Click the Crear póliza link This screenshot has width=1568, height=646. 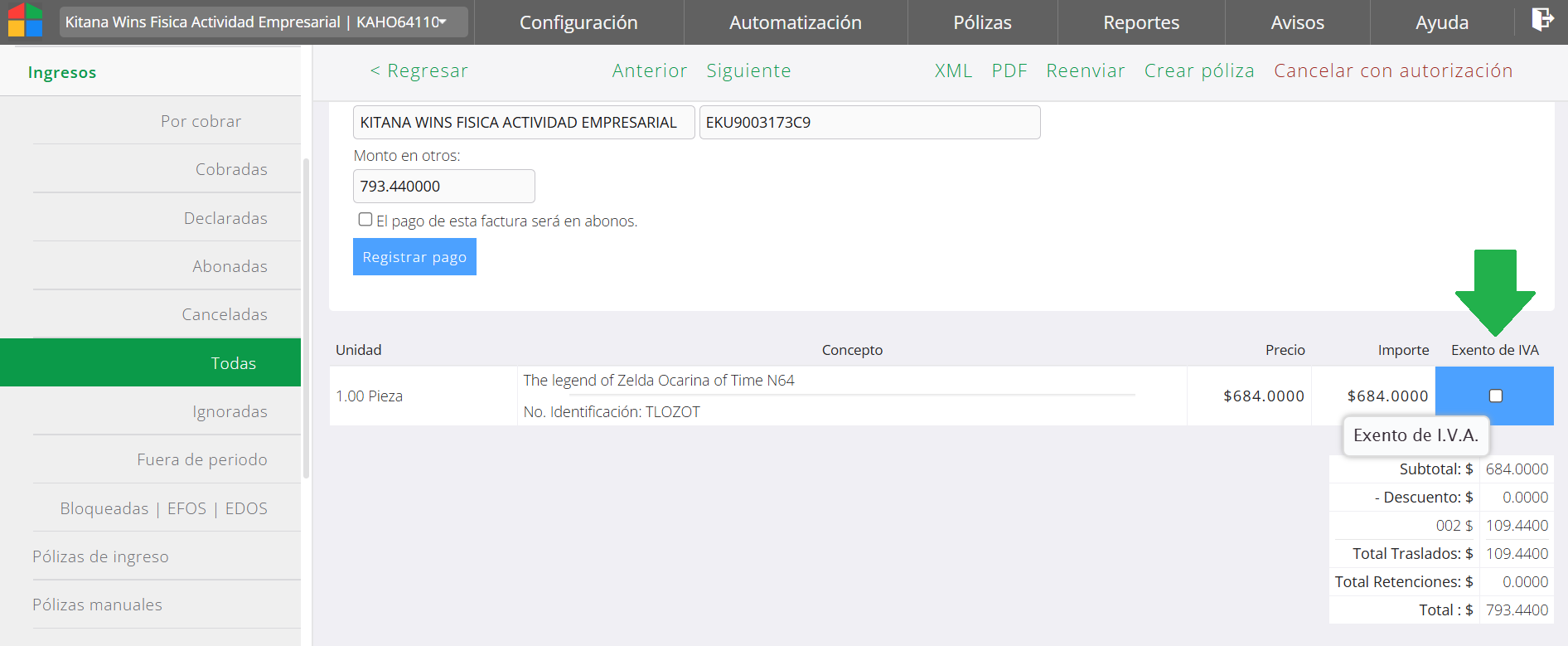pos(1198,71)
